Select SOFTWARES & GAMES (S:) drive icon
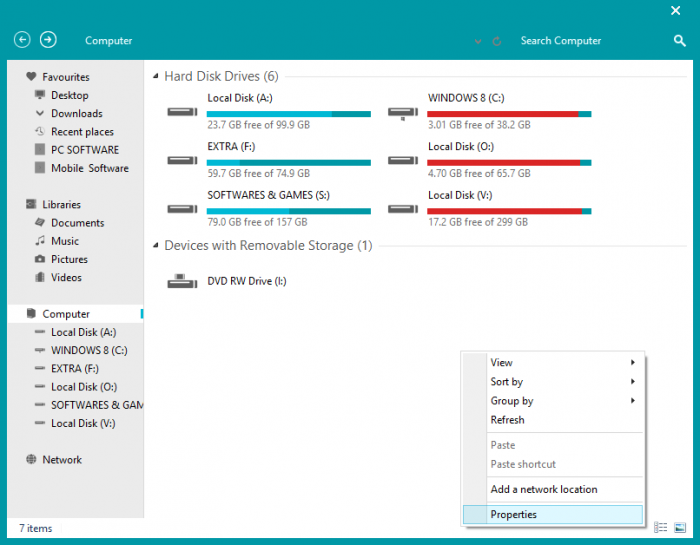 [x=182, y=209]
